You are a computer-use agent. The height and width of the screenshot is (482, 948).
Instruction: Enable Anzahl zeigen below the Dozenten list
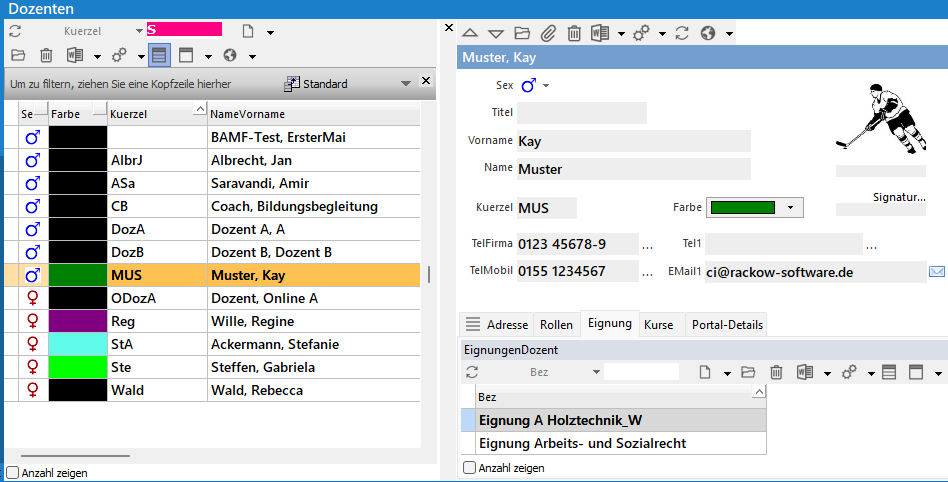pyautogui.click(x=12, y=472)
